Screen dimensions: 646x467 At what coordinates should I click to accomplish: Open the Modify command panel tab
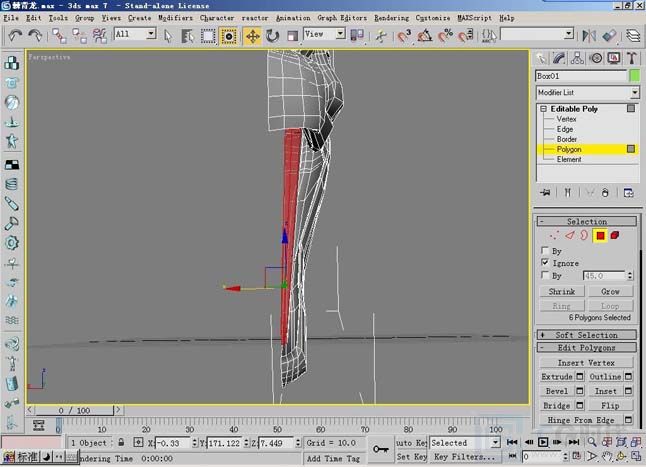point(559,58)
